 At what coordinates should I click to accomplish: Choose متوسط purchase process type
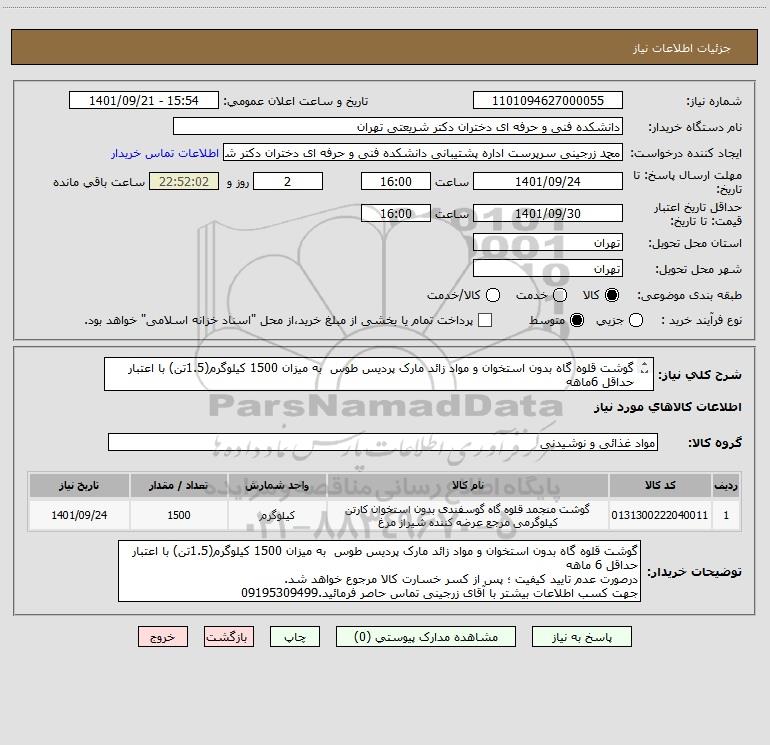577,320
